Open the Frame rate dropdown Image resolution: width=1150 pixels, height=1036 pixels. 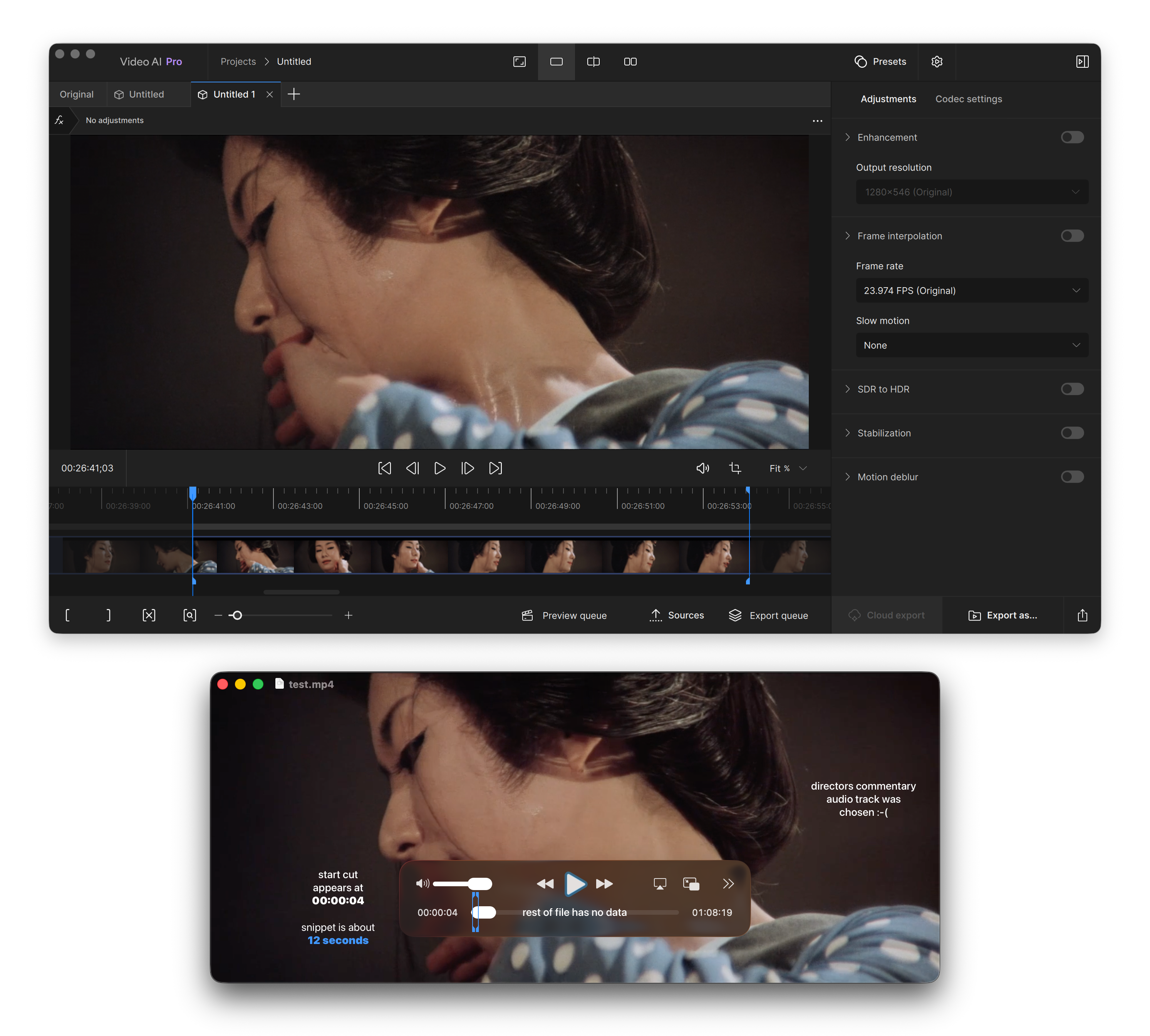tap(972, 290)
